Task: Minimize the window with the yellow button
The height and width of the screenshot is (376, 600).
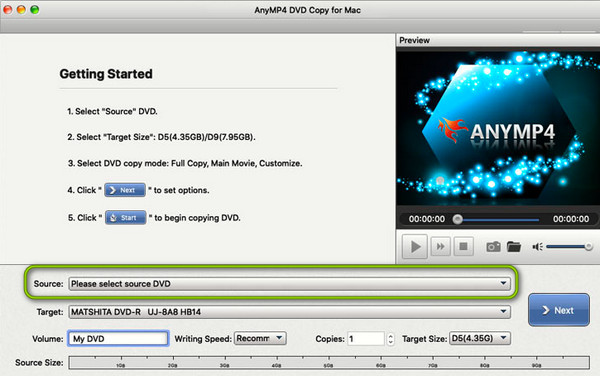Action: 21,10
